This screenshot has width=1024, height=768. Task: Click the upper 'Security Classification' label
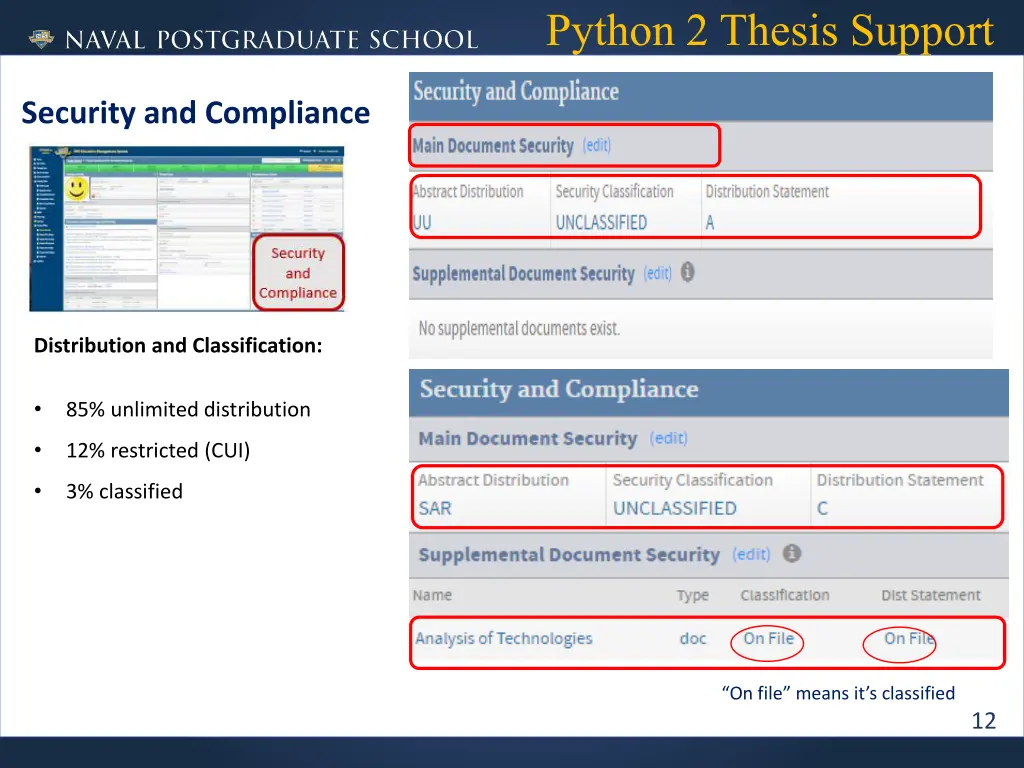point(615,191)
